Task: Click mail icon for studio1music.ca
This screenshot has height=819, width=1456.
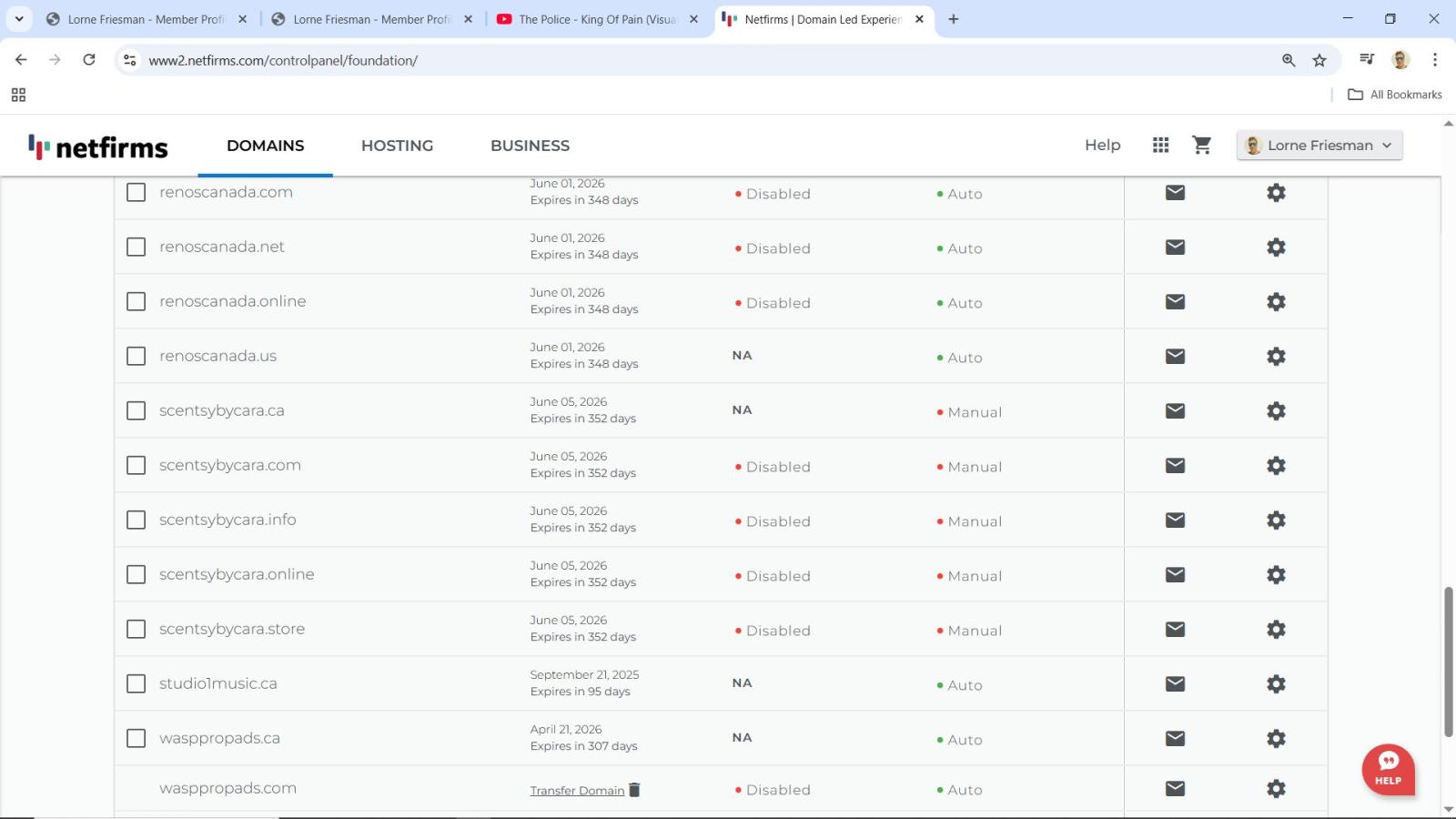Action: 1175,684
